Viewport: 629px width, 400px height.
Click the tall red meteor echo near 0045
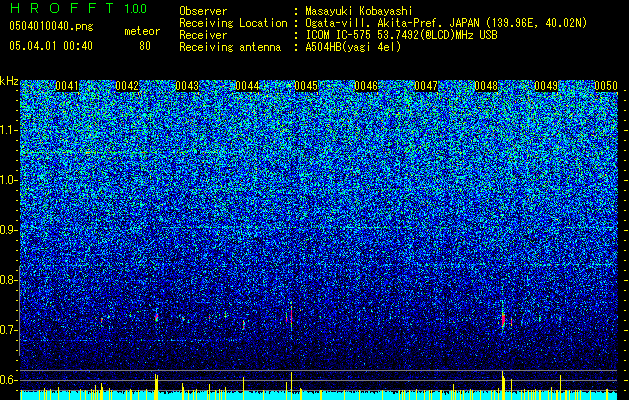(x=291, y=316)
